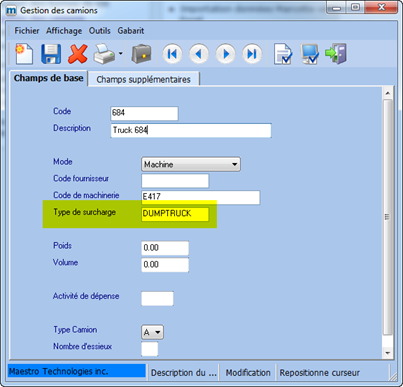Click Repositionne curseur status entry
The width and height of the screenshot is (403, 387).
pos(319,373)
